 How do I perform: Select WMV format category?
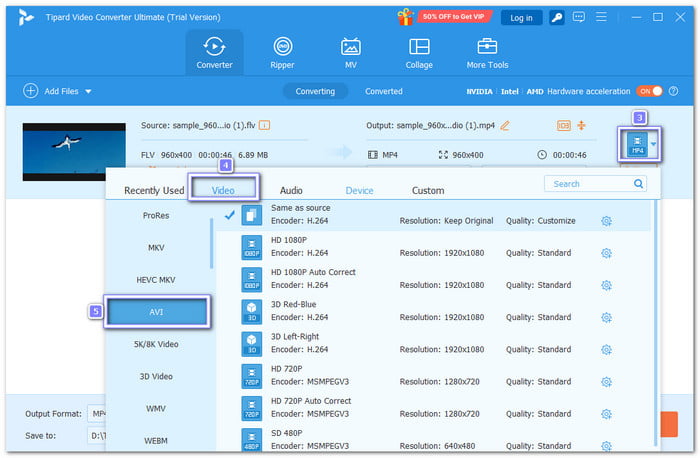(x=156, y=408)
